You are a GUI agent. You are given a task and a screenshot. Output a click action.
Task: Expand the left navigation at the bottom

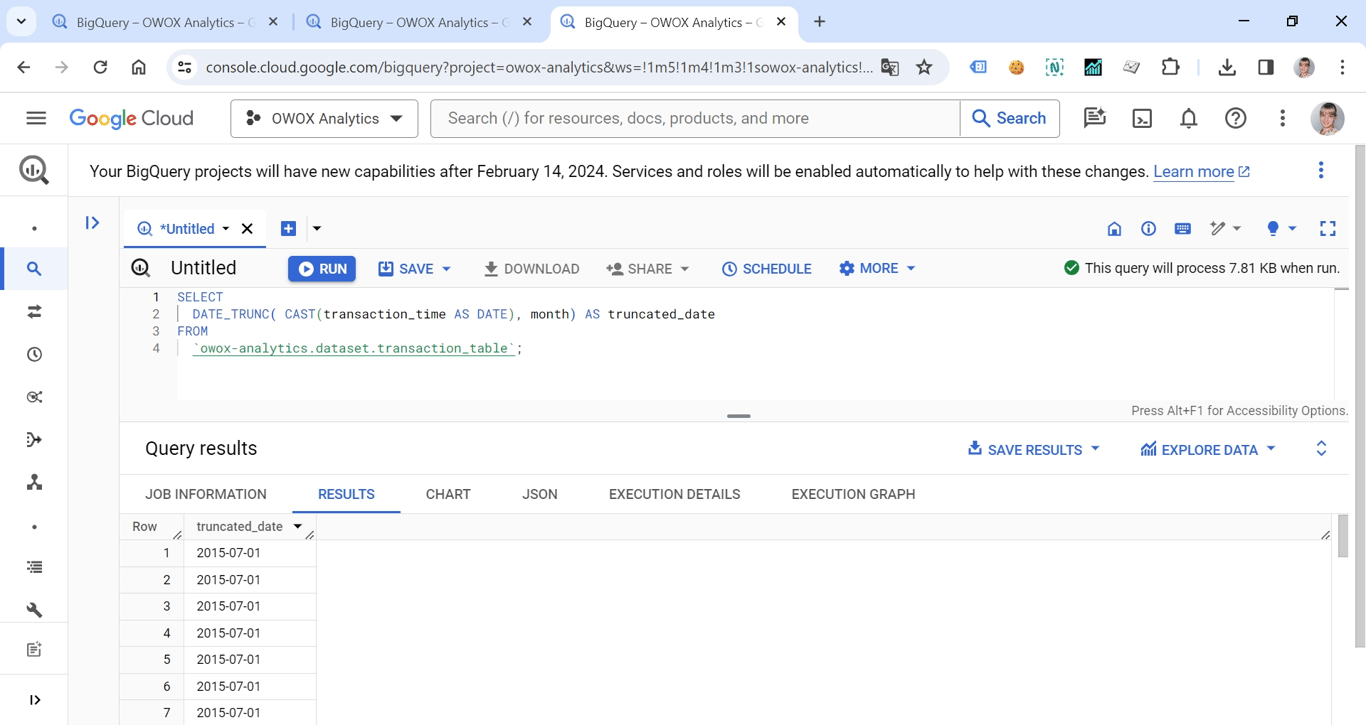(x=34, y=700)
